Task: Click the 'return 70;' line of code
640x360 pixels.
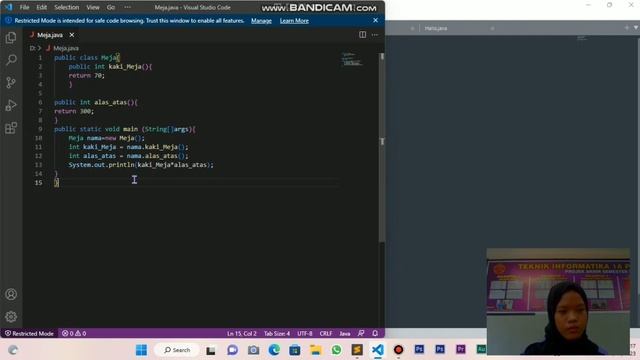Action: point(87,76)
